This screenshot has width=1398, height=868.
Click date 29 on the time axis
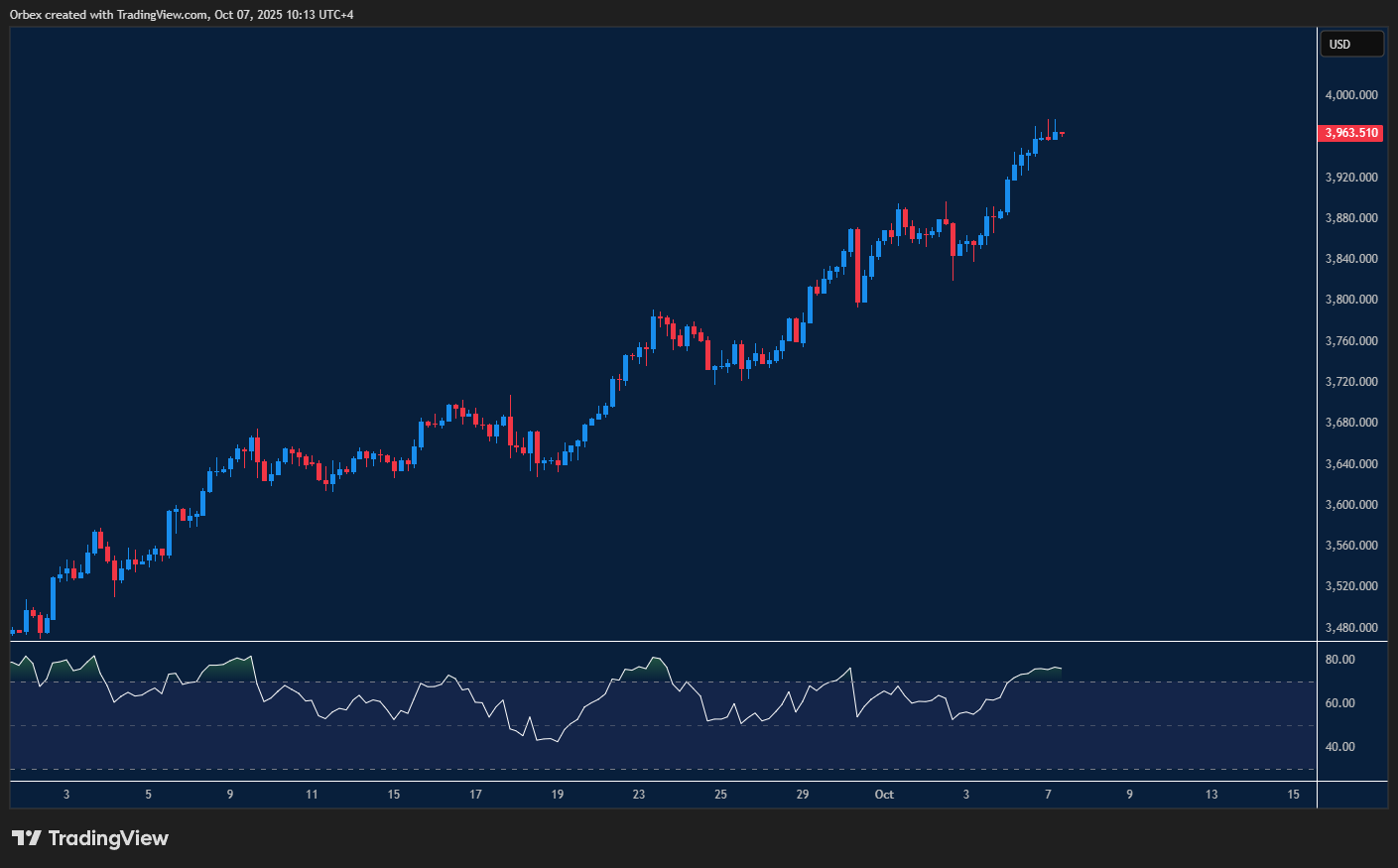click(x=803, y=795)
